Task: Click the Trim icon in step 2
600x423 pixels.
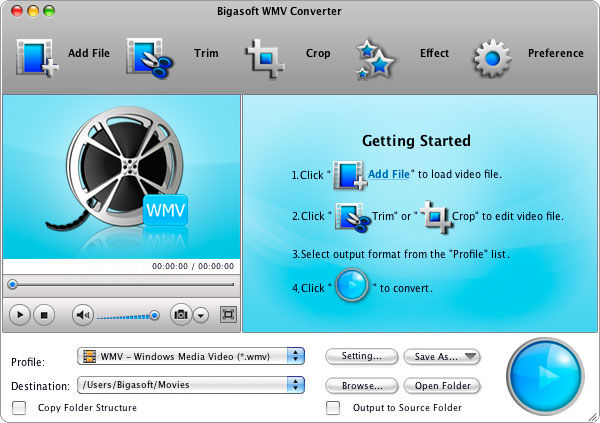Action: coord(352,217)
